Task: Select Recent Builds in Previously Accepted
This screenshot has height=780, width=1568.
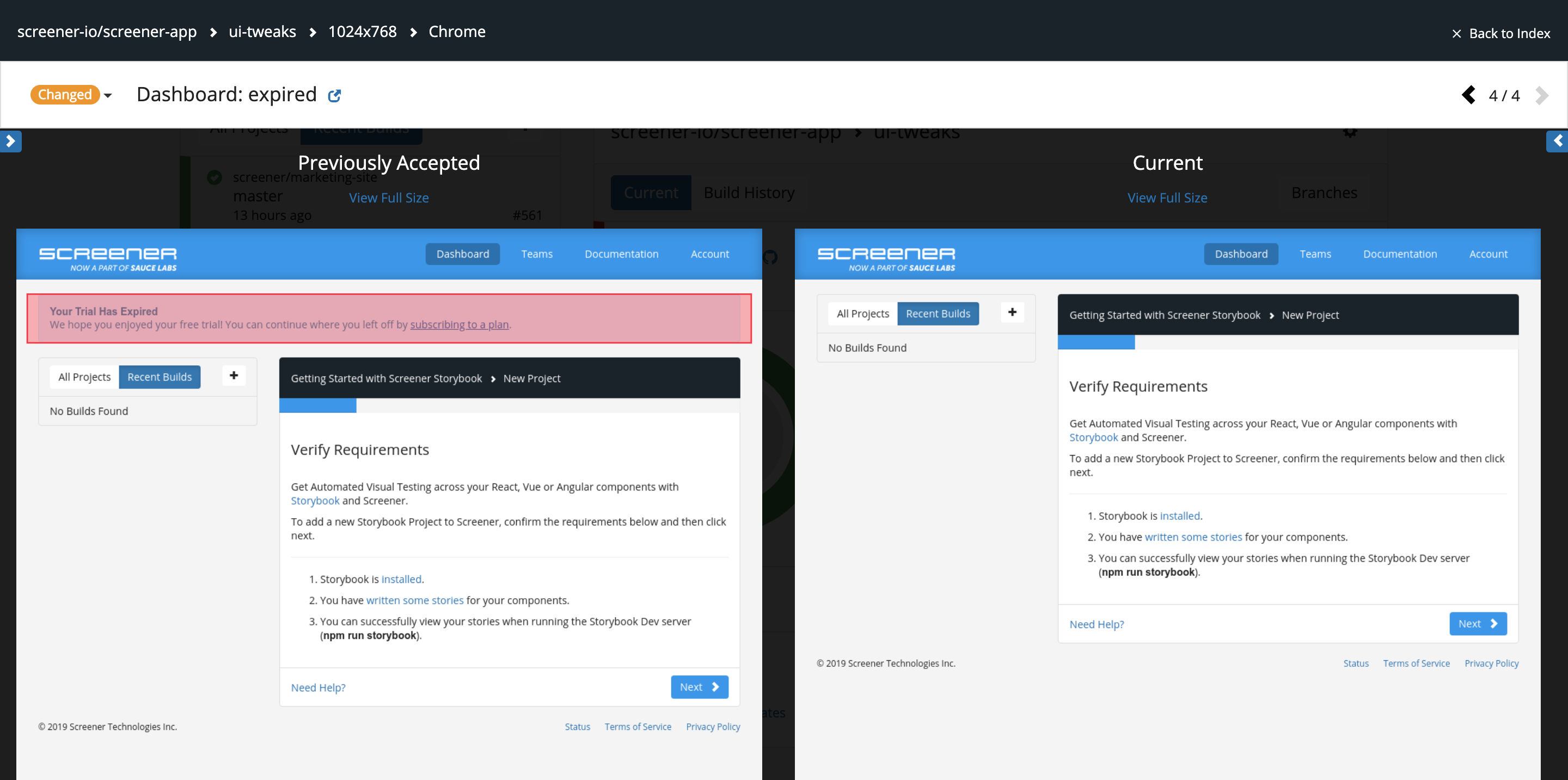Action: [160, 377]
